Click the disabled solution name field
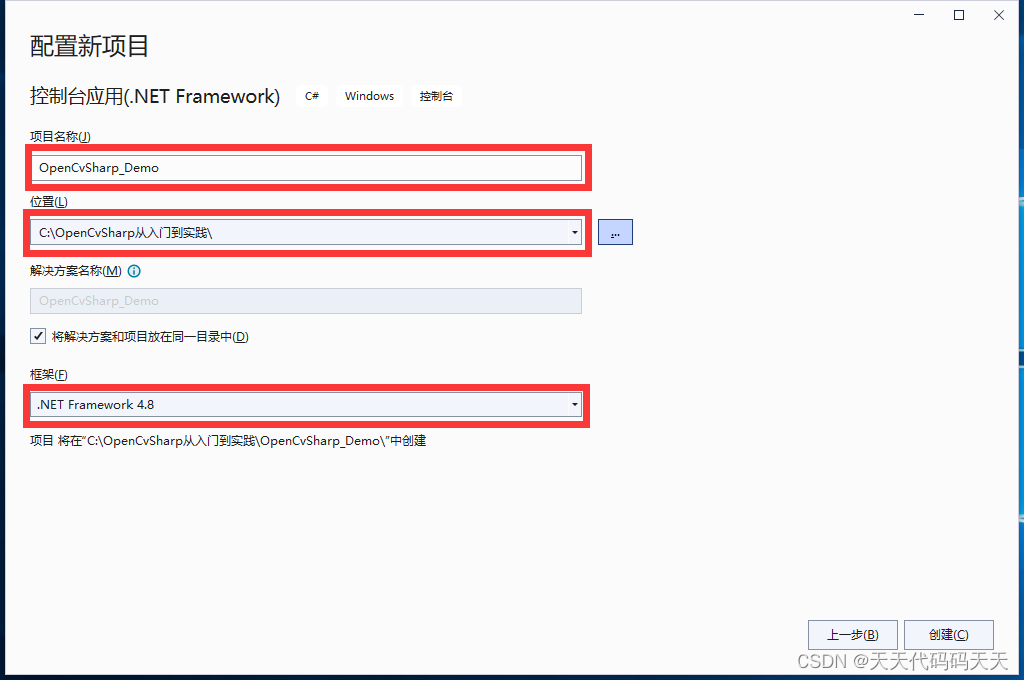Viewport: 1024px width, 680px height. (x=306, y=301)
